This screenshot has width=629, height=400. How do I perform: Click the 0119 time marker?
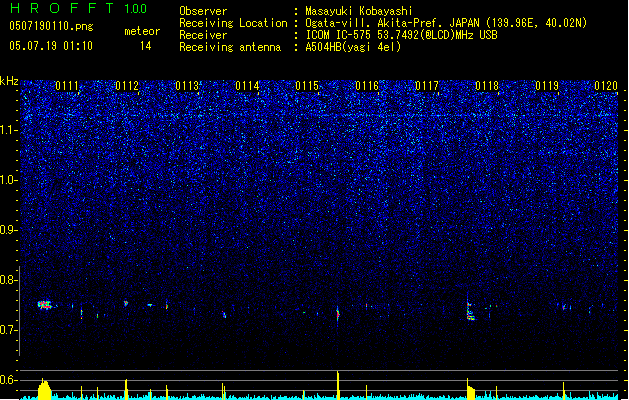point(547,86)
